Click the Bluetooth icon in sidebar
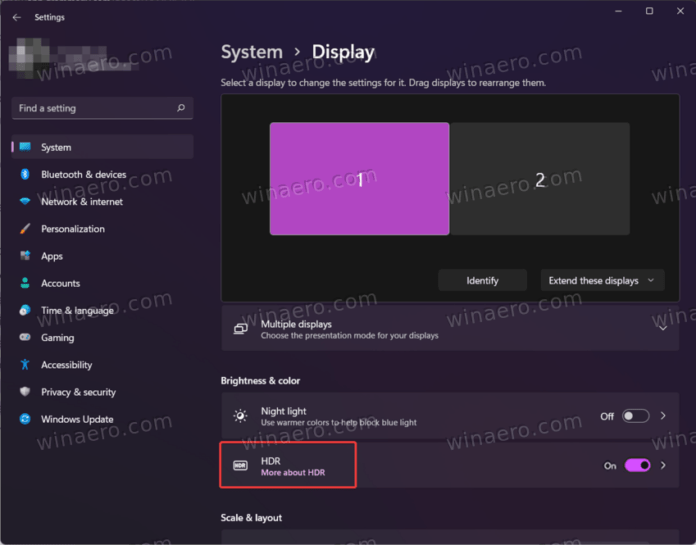696x545 pixels. (x=25, y=174)
